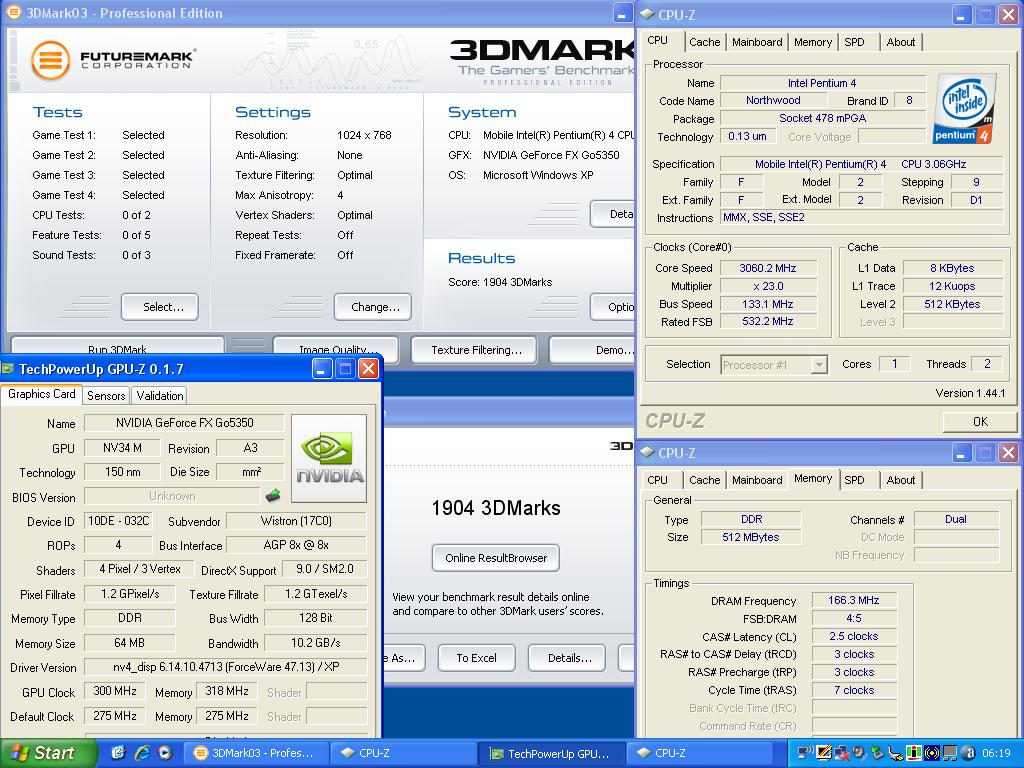Click Device ID field '10DE - 032C'

119,520
